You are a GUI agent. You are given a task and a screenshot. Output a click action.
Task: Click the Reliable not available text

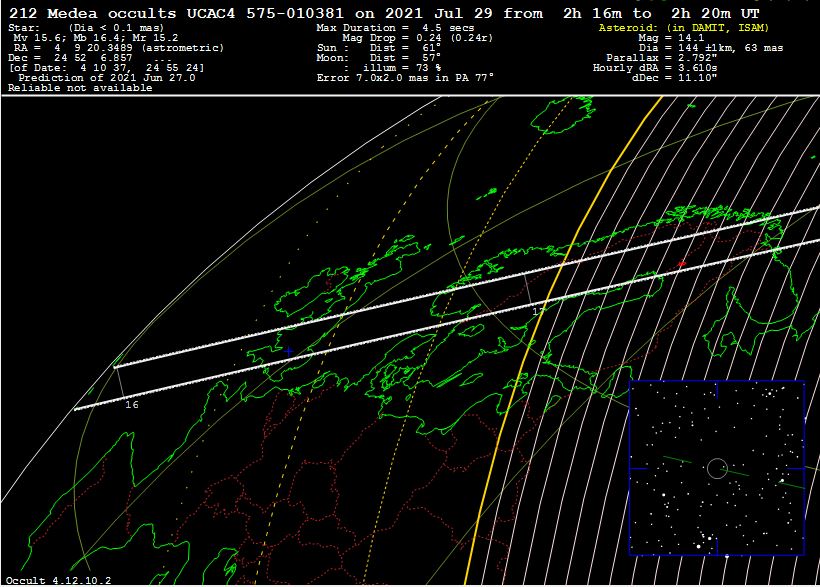coord(80,88)
